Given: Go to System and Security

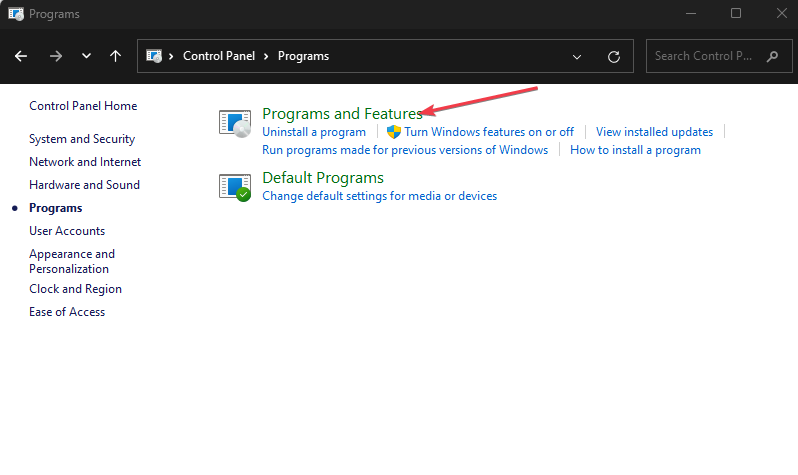Looking at the screenshot, I should [x=82, y=139].
